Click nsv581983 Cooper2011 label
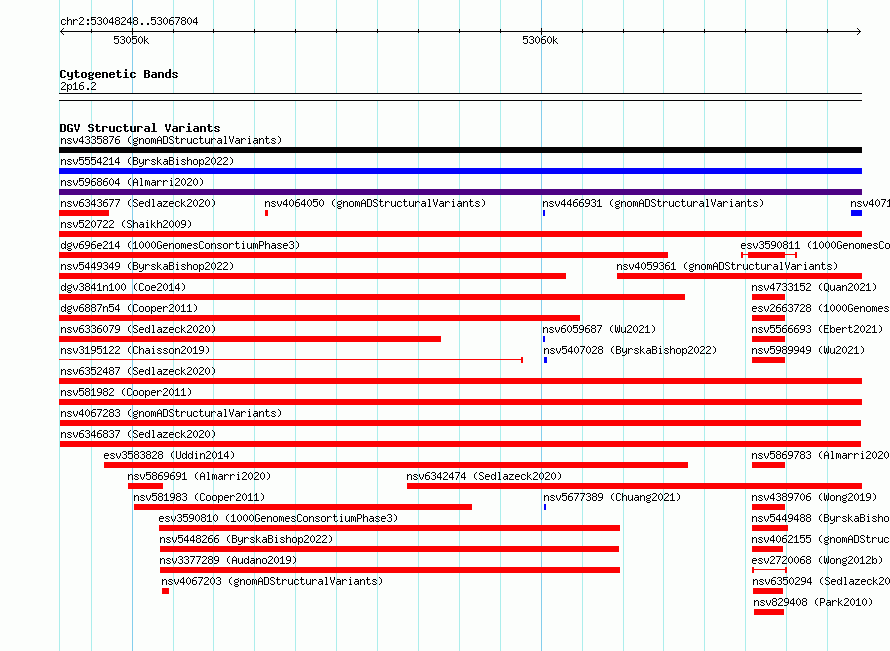The height and width of the screenshot is (651, 890). coord(199,497)
